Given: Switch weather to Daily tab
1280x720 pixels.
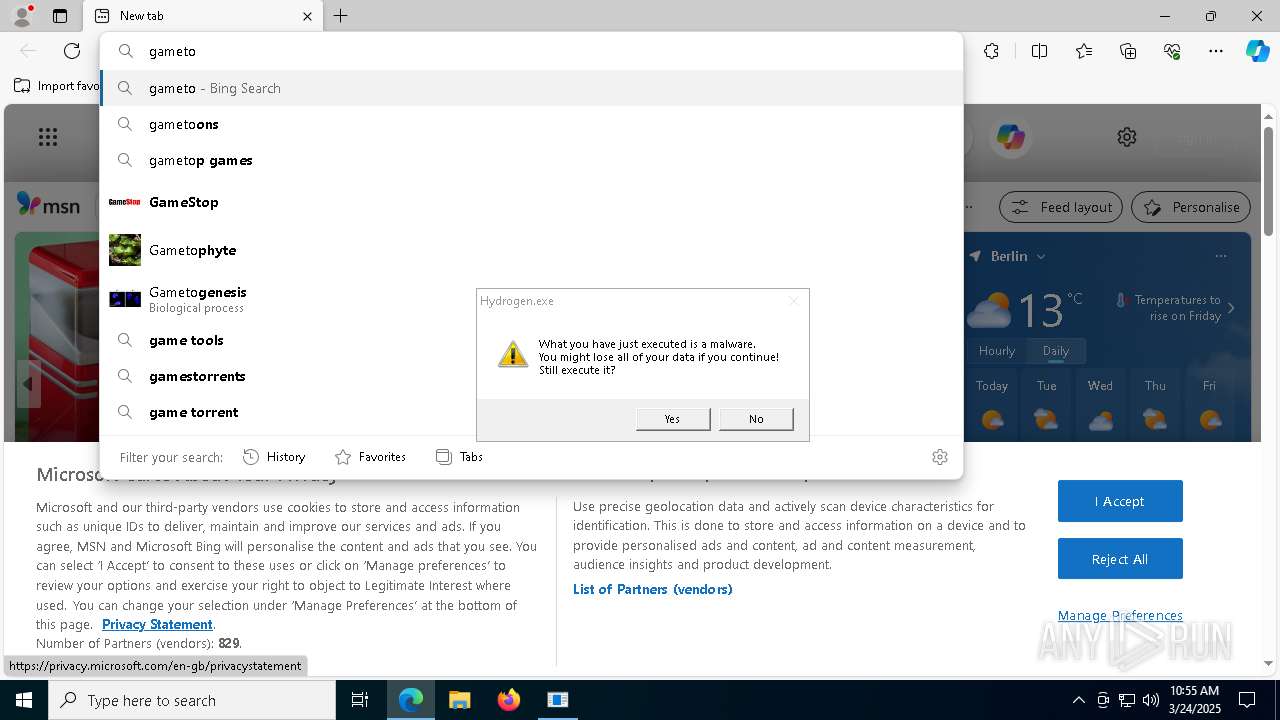Looking at the screenshot, I should pyautogui.click(x=1056, y=351).
